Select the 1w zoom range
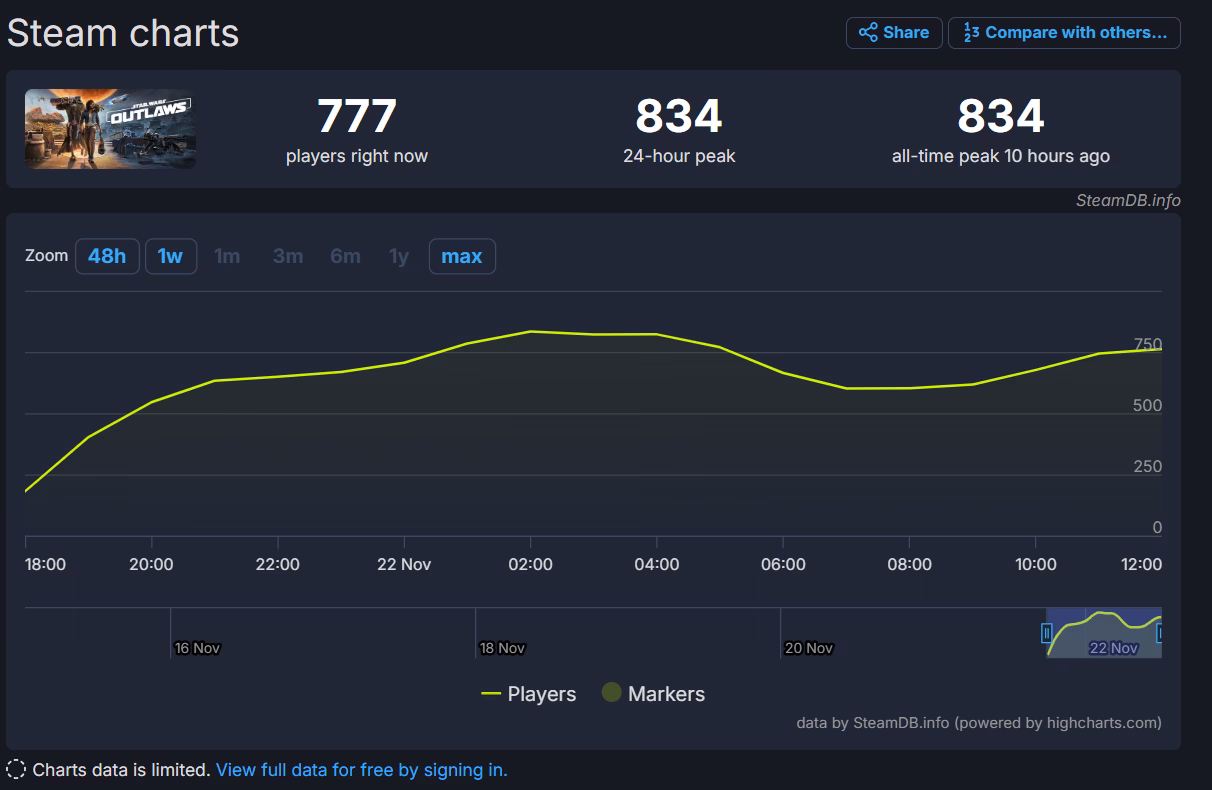 click(170, 256)
